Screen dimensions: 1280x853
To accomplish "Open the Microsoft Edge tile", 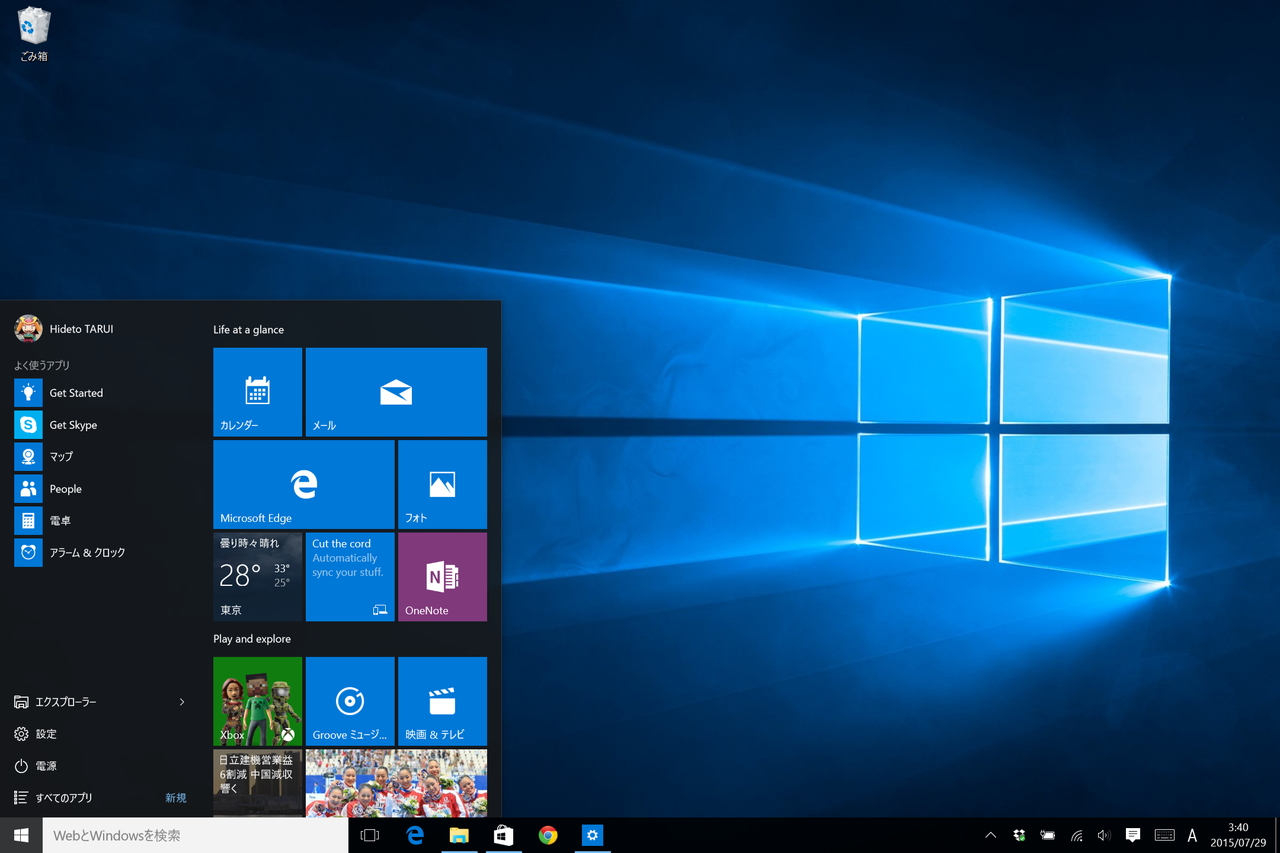I will coord(303,484).
